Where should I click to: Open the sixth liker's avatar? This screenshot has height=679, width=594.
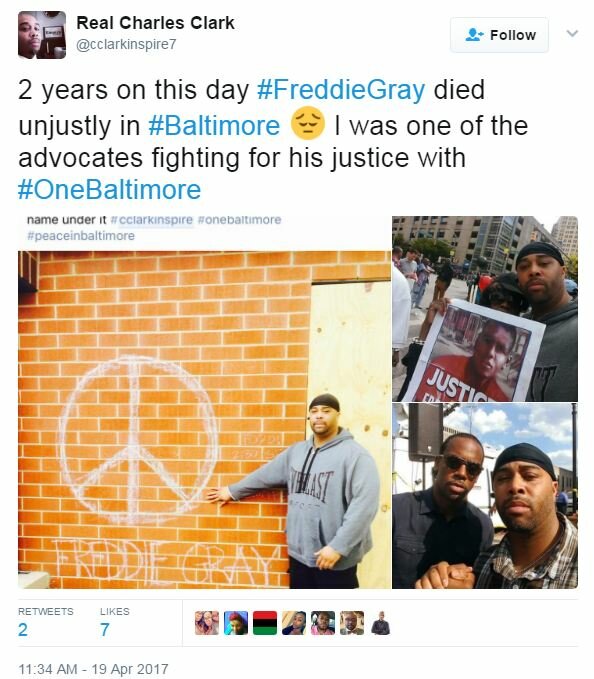point(352,623)
